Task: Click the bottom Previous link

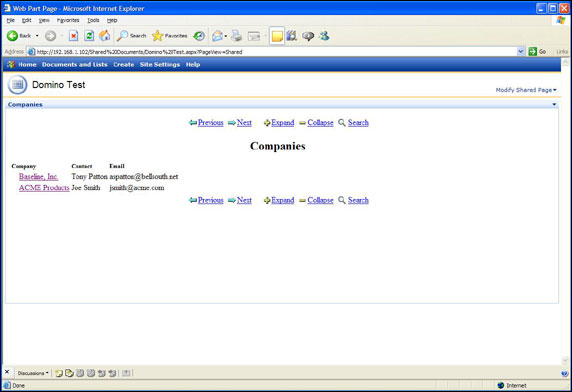Action: (210, 200)
